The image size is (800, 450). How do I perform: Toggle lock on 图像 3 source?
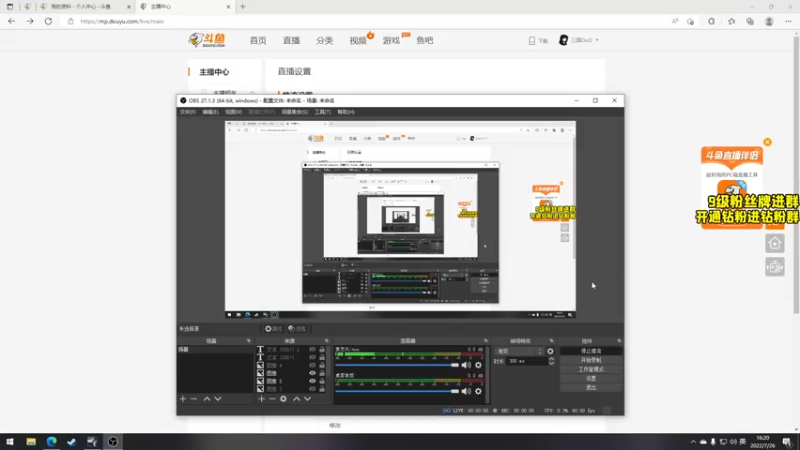pyautogui.click(x=322, y=389)
